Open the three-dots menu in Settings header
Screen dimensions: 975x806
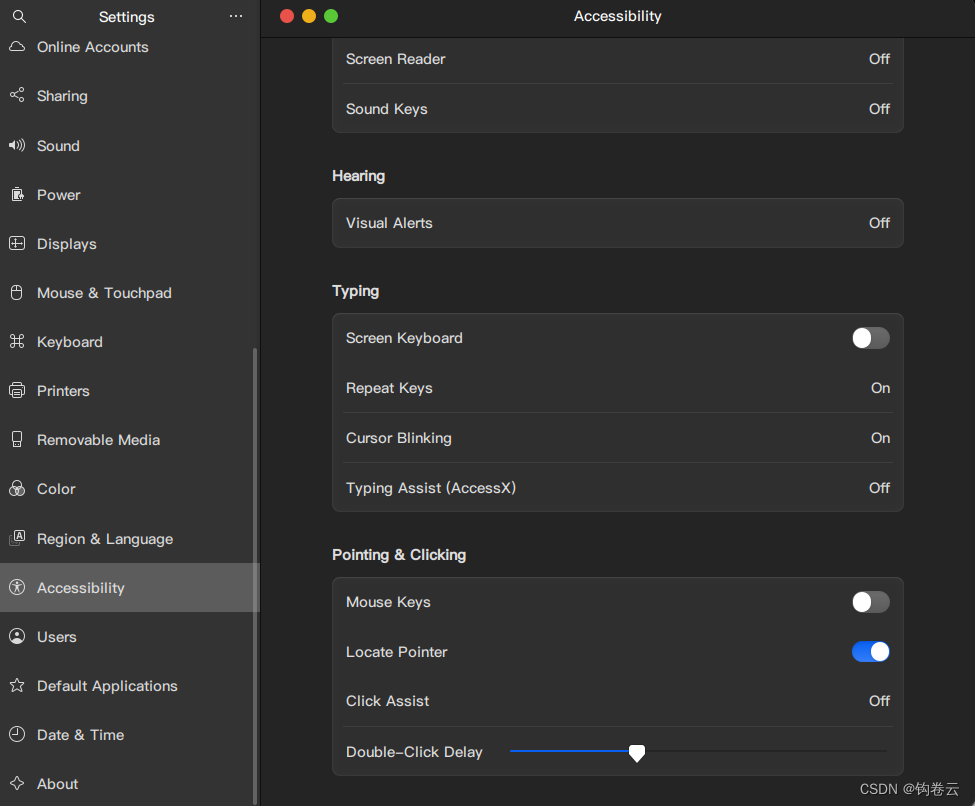pyautogui.click(x=236, y=16)
